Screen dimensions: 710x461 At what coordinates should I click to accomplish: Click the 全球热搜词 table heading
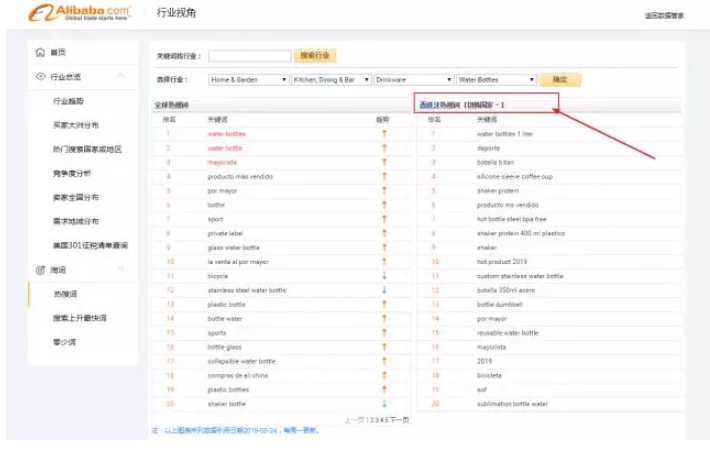(x=172, y=105)
